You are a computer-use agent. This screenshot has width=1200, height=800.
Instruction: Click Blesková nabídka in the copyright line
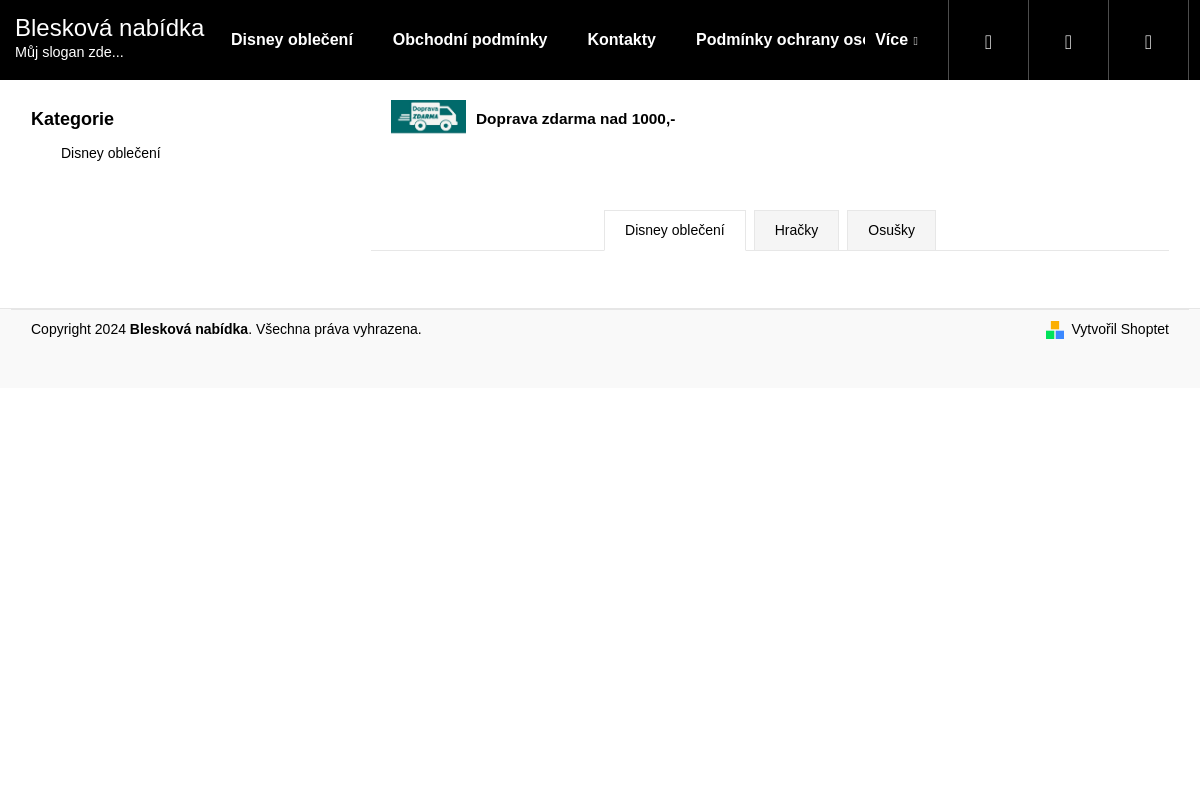pyautogui.click(x=188, y=329)
